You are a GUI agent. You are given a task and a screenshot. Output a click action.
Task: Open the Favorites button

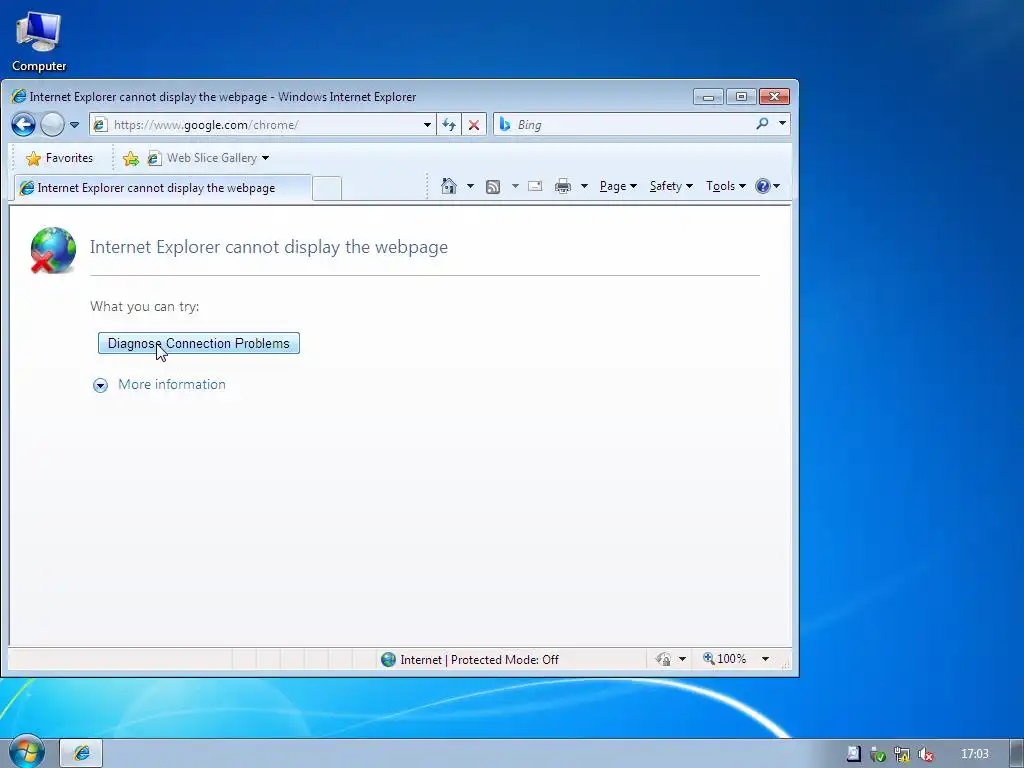coord(59,158)
